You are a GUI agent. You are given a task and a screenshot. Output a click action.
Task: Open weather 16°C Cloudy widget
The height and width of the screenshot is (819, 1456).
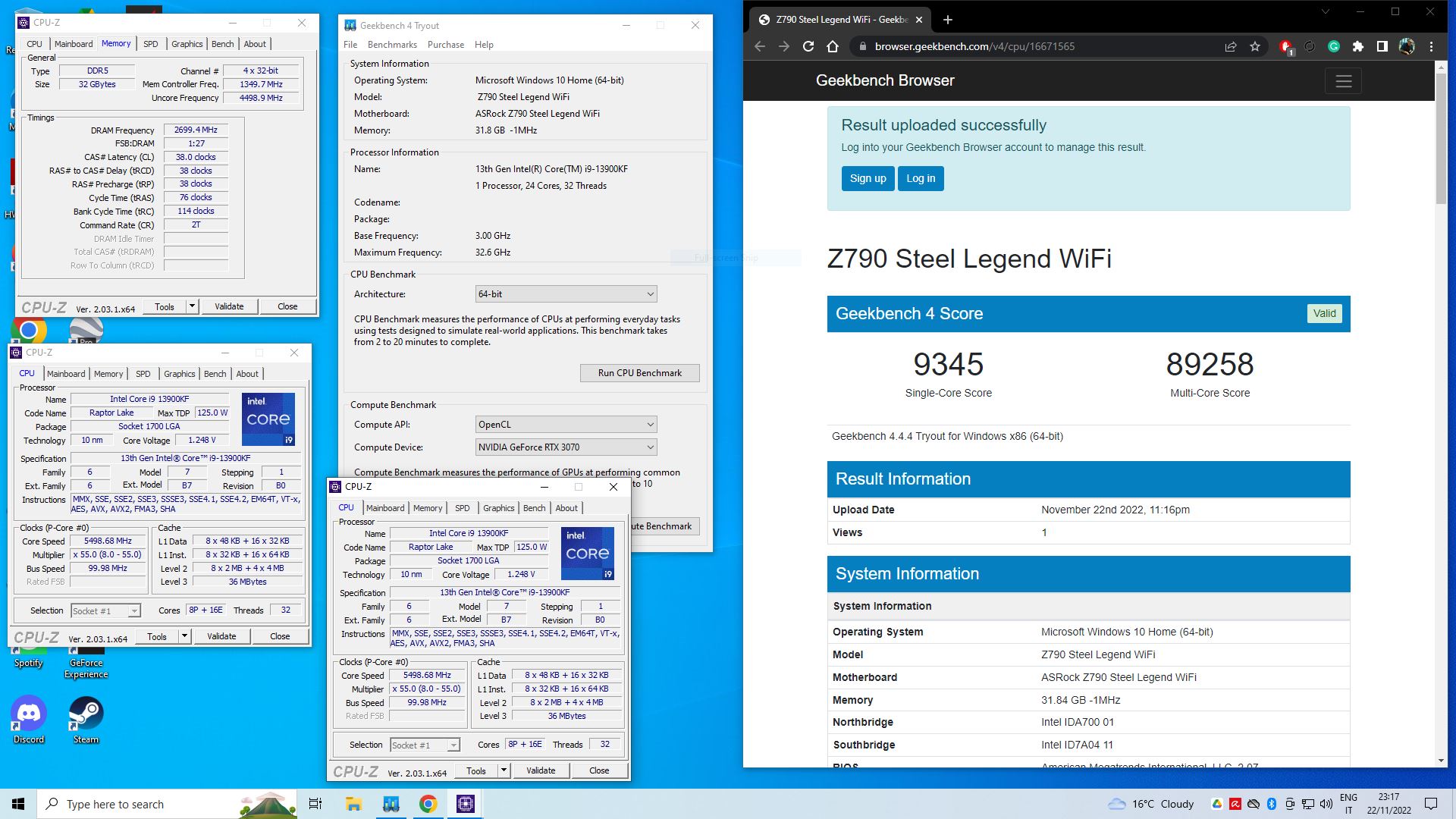point(1150,804)
